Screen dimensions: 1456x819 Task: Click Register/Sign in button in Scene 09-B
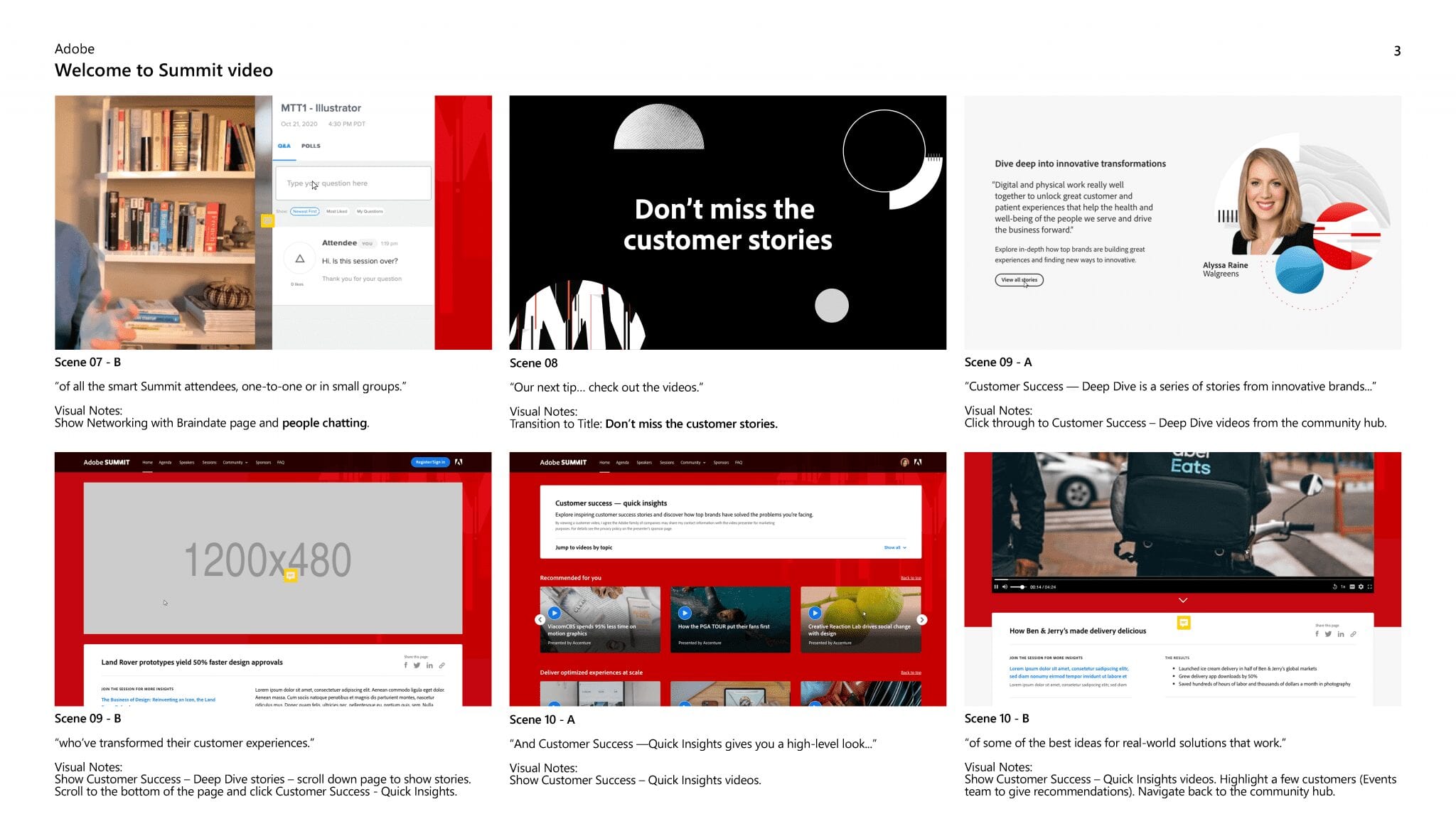click(430, 462)
